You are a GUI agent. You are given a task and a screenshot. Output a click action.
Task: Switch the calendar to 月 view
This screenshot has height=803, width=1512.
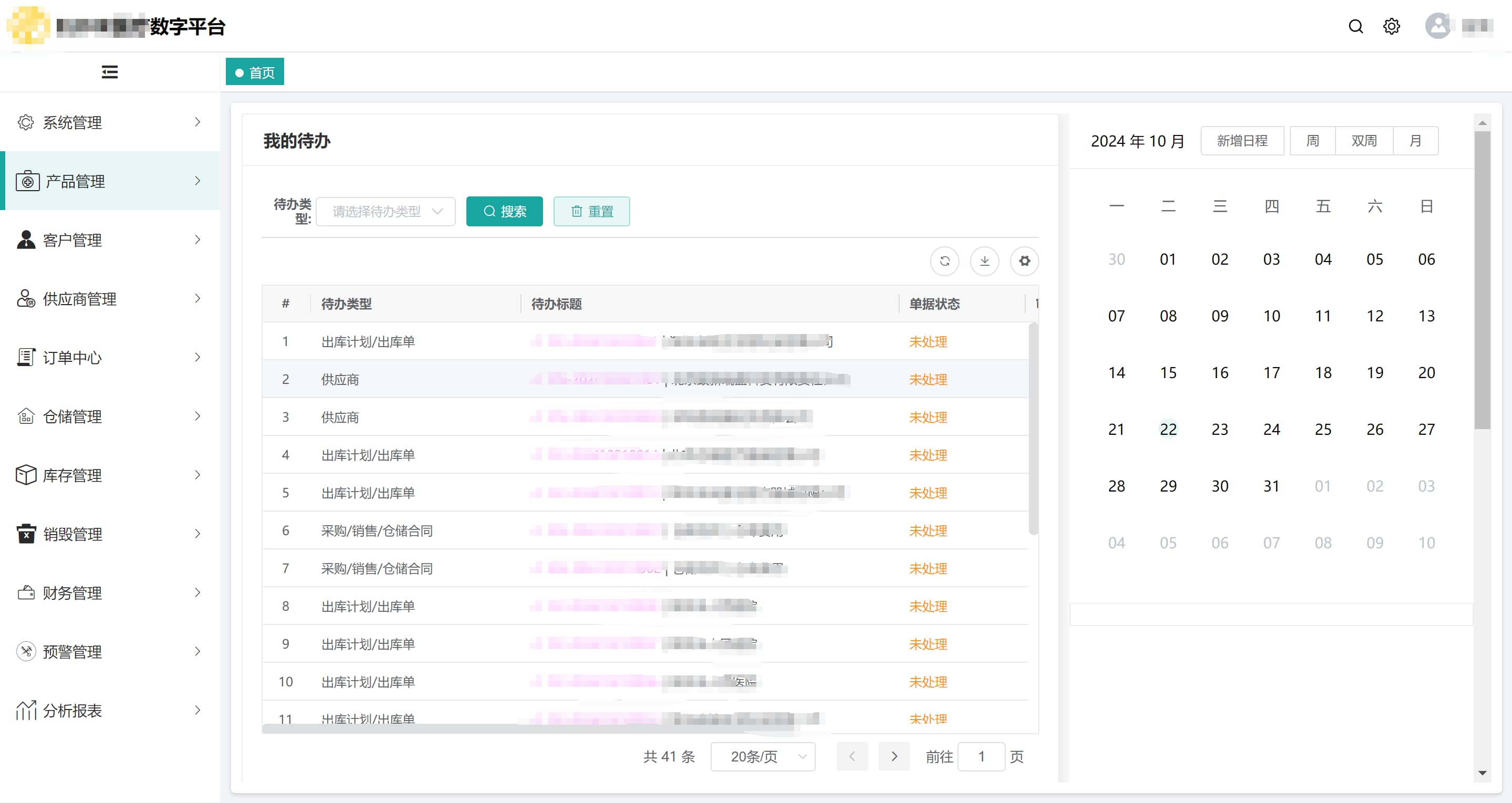click(1415, 141)
